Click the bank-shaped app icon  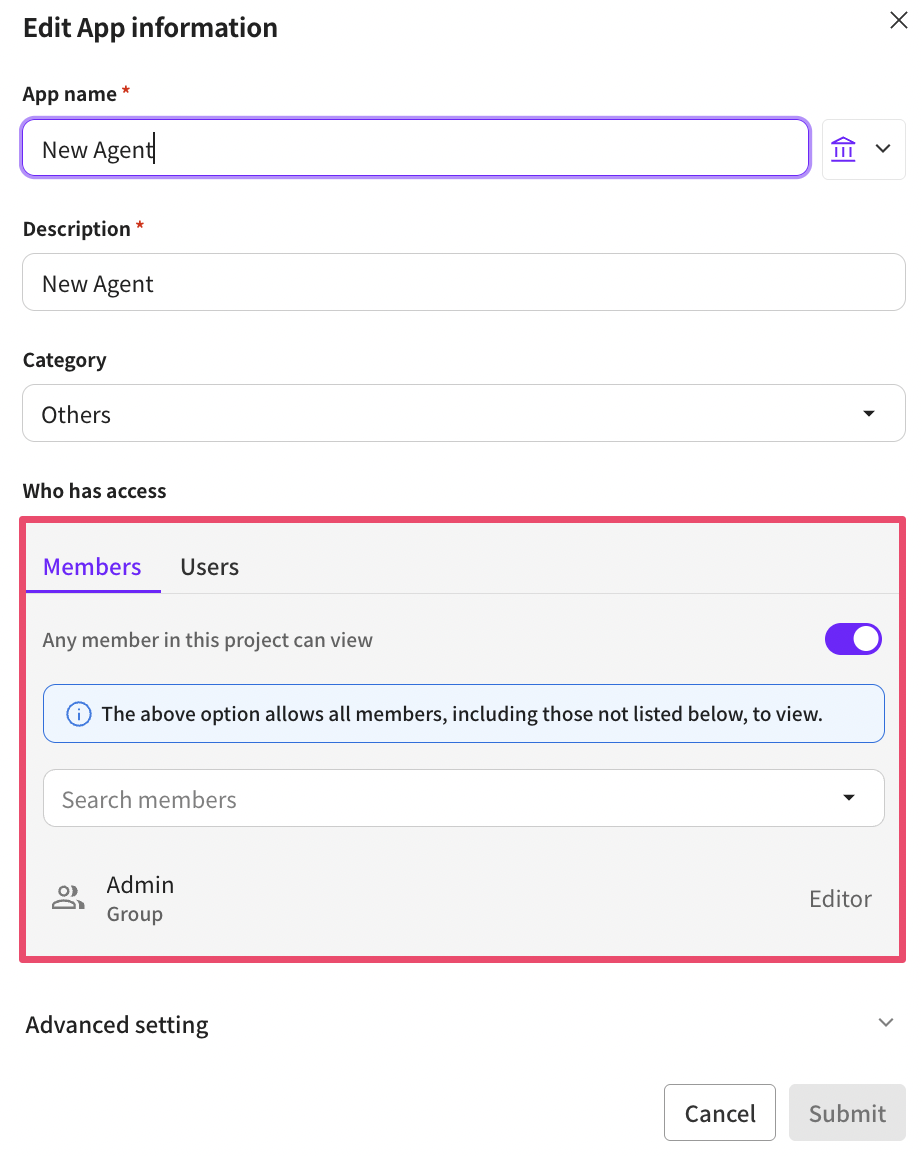(x=844, y=149)
